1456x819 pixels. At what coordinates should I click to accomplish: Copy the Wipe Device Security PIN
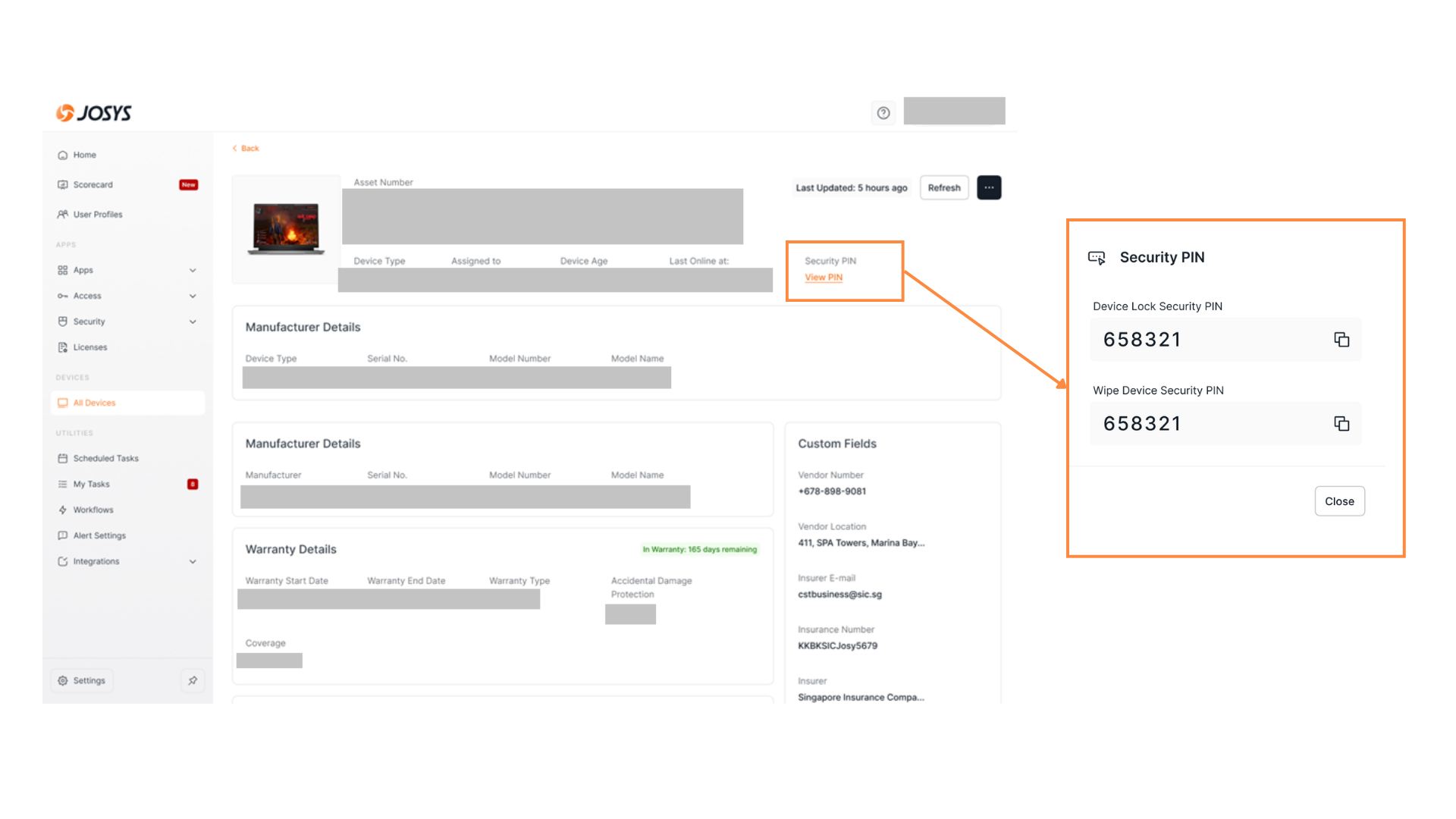click(1341, 424)
